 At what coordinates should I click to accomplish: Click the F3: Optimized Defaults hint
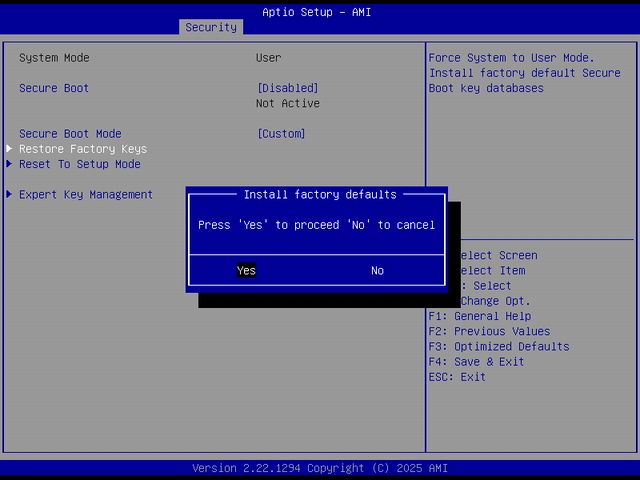[499, 347]
